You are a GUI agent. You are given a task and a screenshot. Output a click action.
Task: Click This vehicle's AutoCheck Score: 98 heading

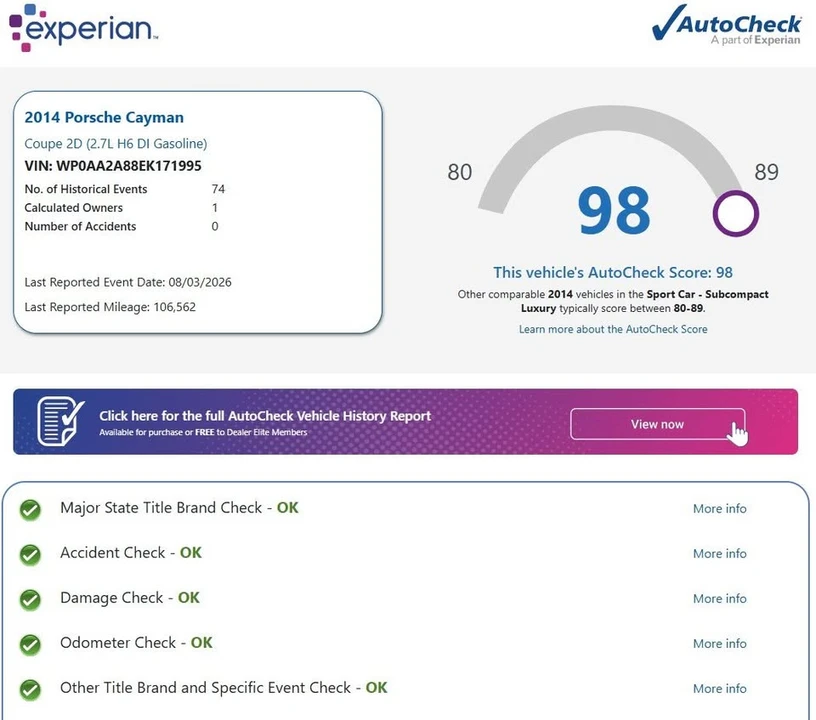point(613,273)
